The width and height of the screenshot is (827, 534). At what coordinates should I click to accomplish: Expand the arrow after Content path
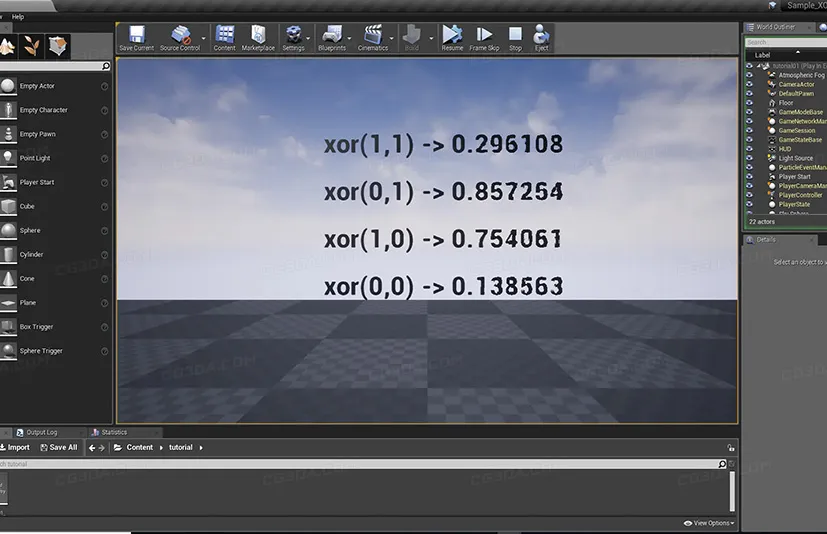click(161, 447)
